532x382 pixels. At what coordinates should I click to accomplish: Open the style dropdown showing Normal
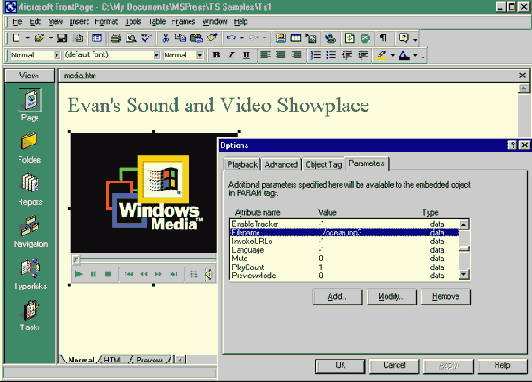point(57,55)
